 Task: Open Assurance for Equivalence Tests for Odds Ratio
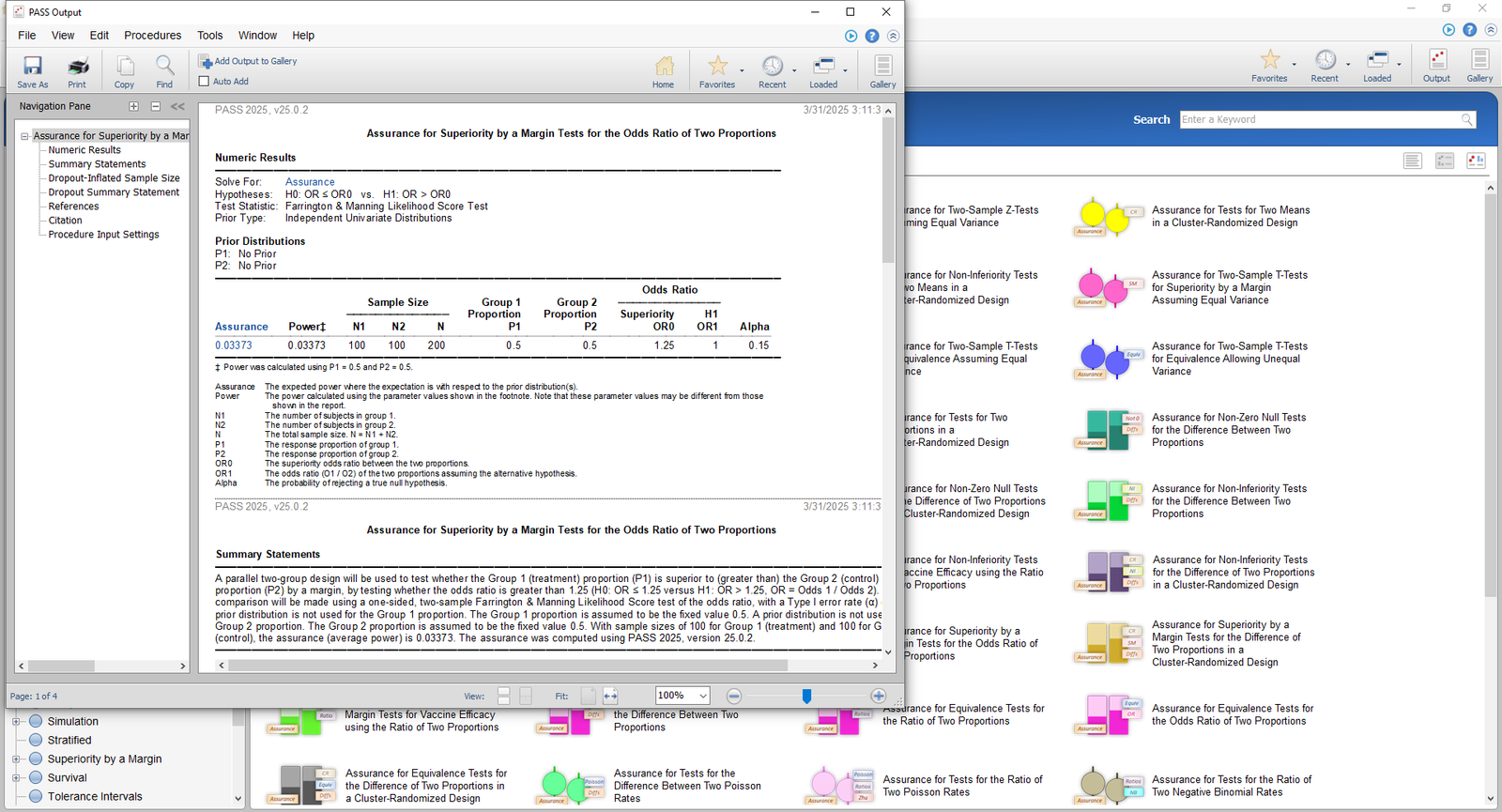tap(1194, 715)
